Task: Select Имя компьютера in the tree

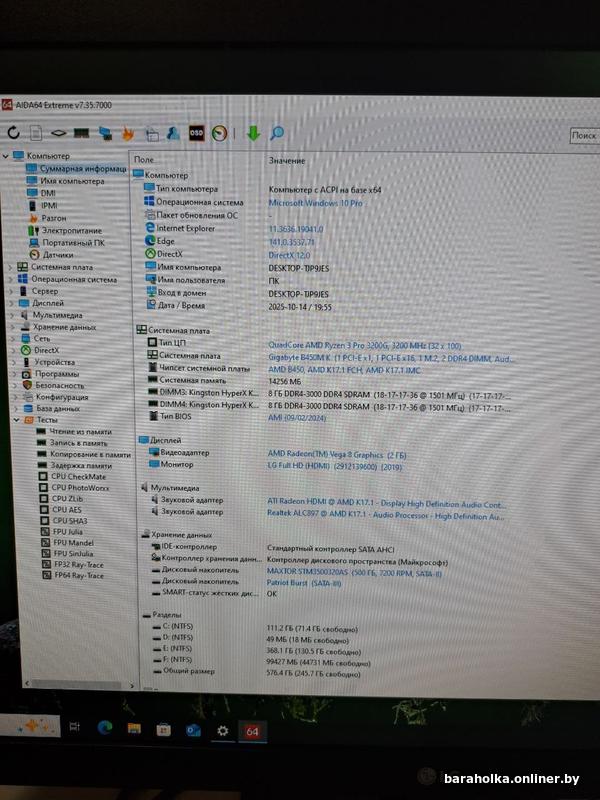Action: [72, 181]
